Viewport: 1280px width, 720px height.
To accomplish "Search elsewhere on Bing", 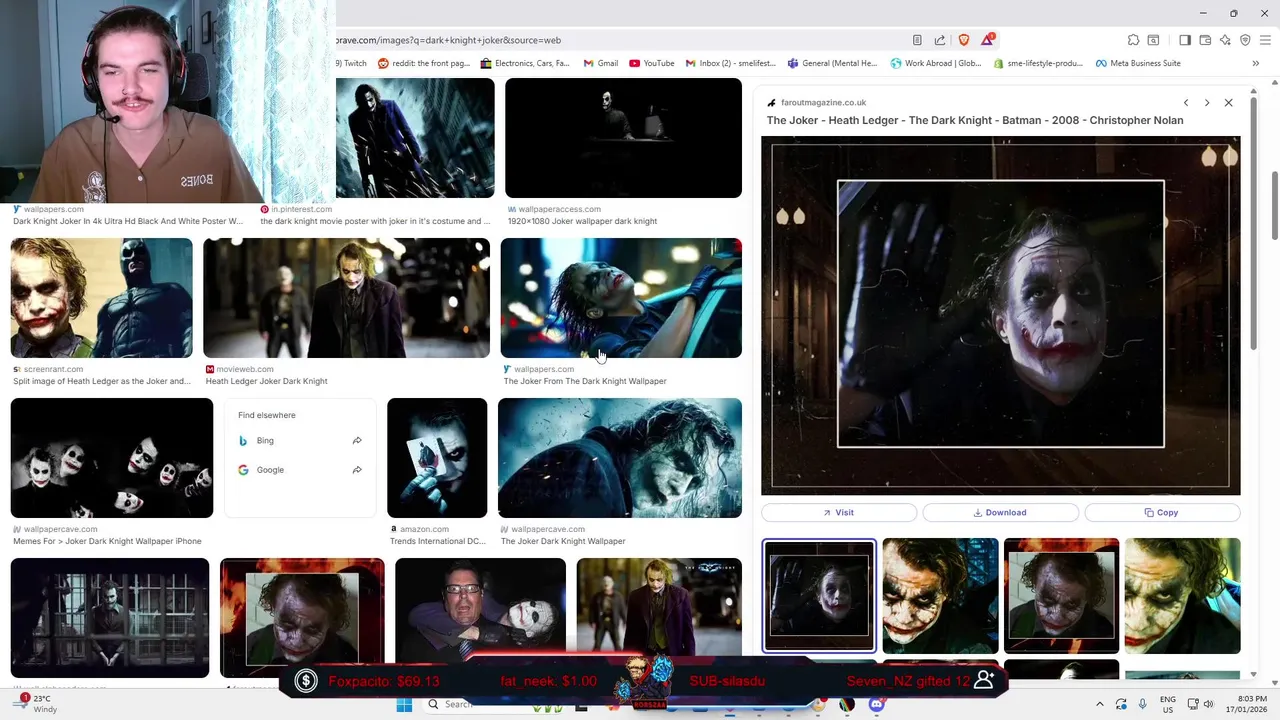I will click(300, 441).
